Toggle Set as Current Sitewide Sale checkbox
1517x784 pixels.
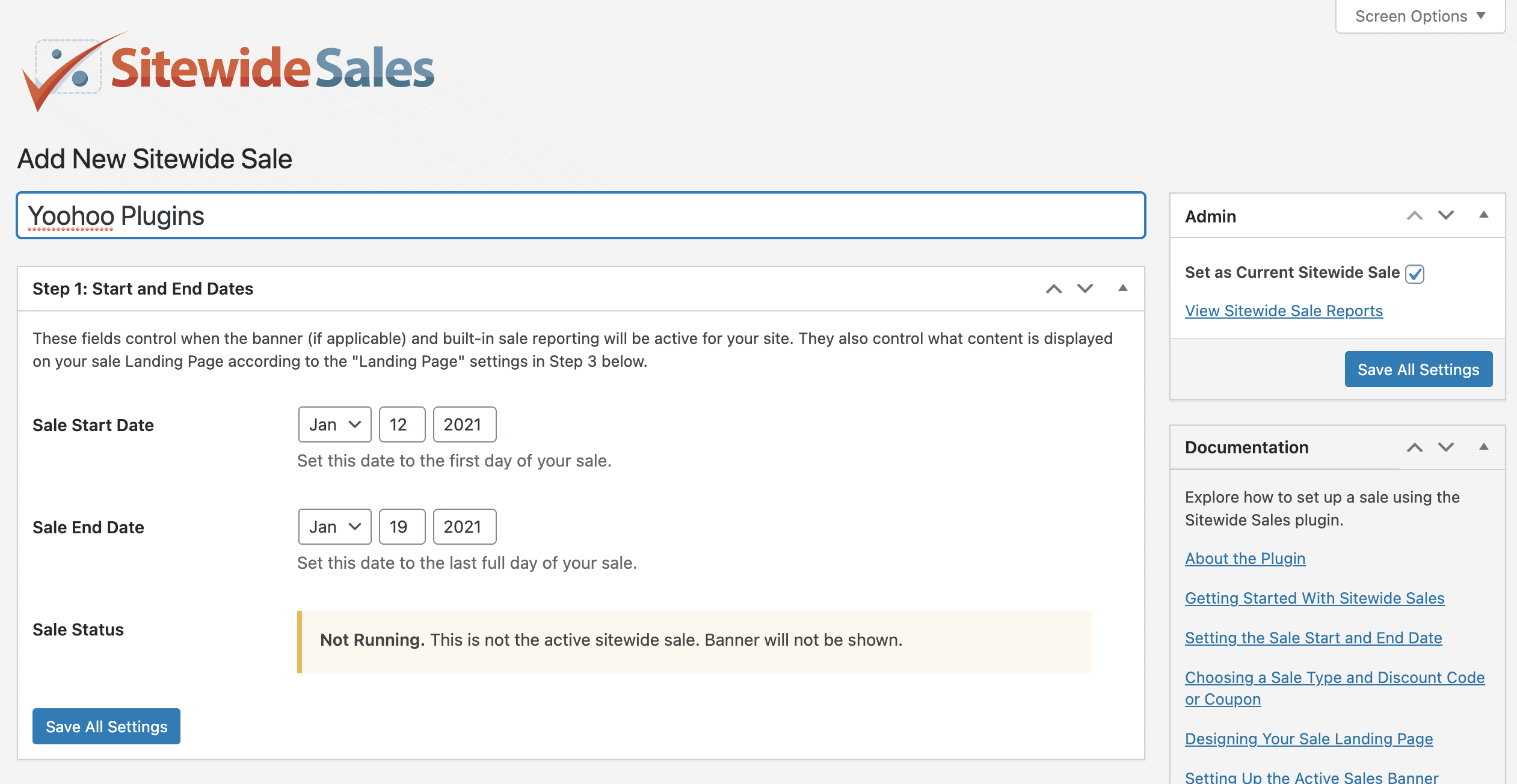(x=1415, y=274)
